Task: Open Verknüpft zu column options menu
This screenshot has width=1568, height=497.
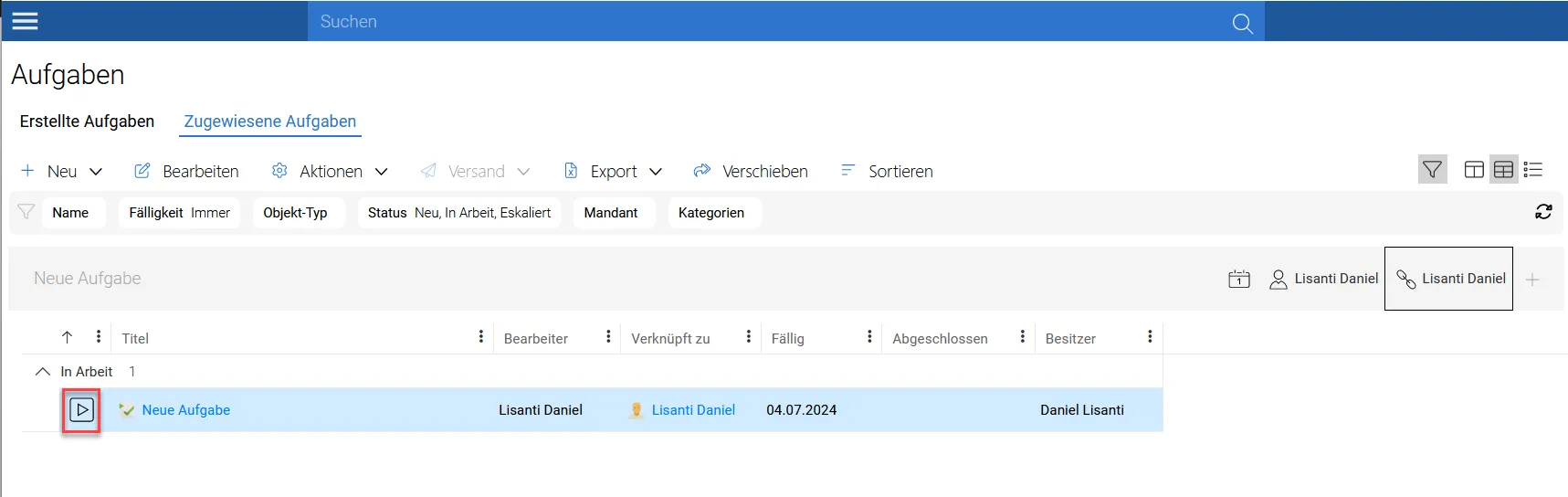Action: (749, 337)
